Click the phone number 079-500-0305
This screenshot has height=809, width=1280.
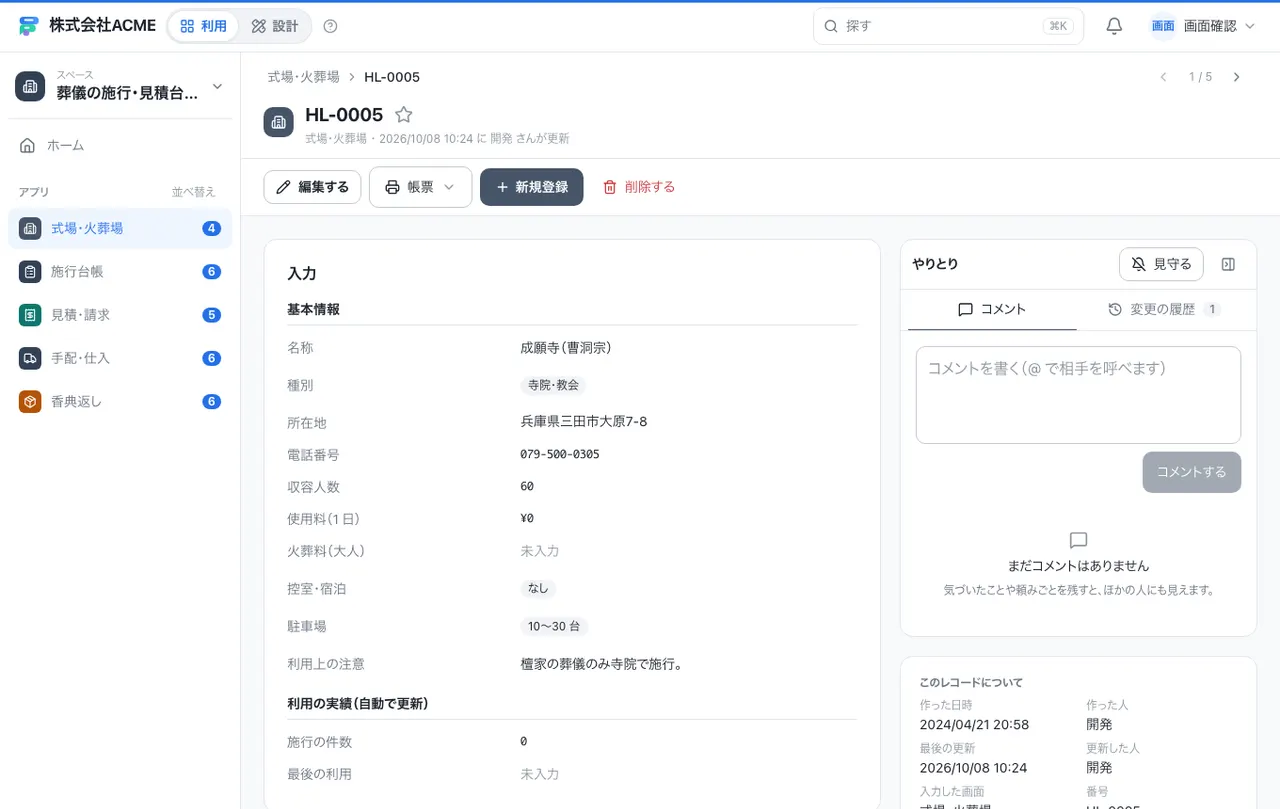[560, 454]
